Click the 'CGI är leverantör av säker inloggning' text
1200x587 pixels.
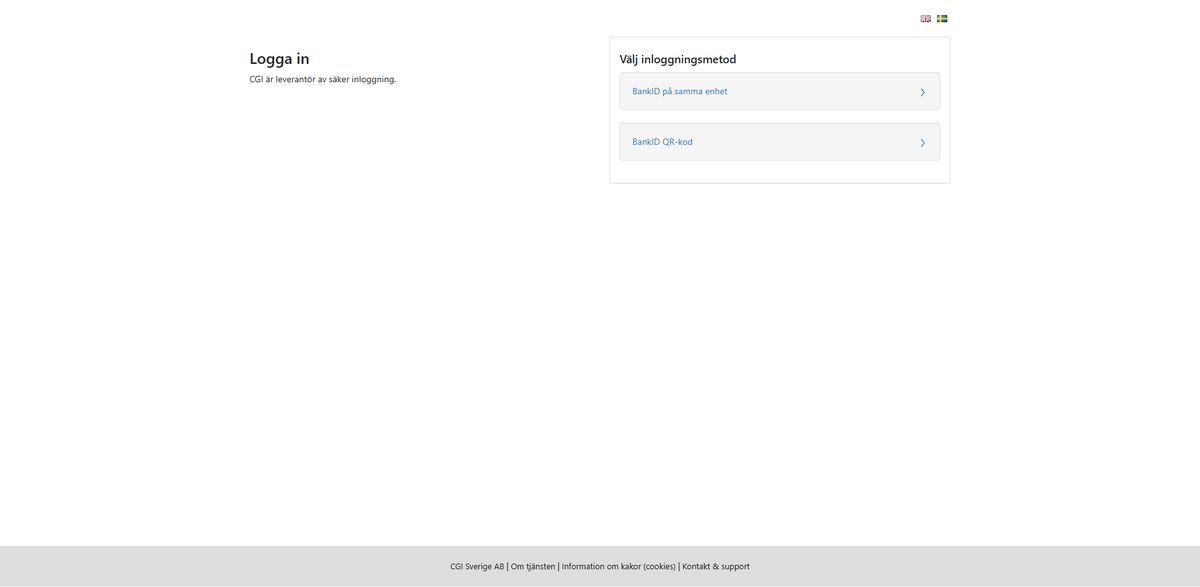coord(322,79)
